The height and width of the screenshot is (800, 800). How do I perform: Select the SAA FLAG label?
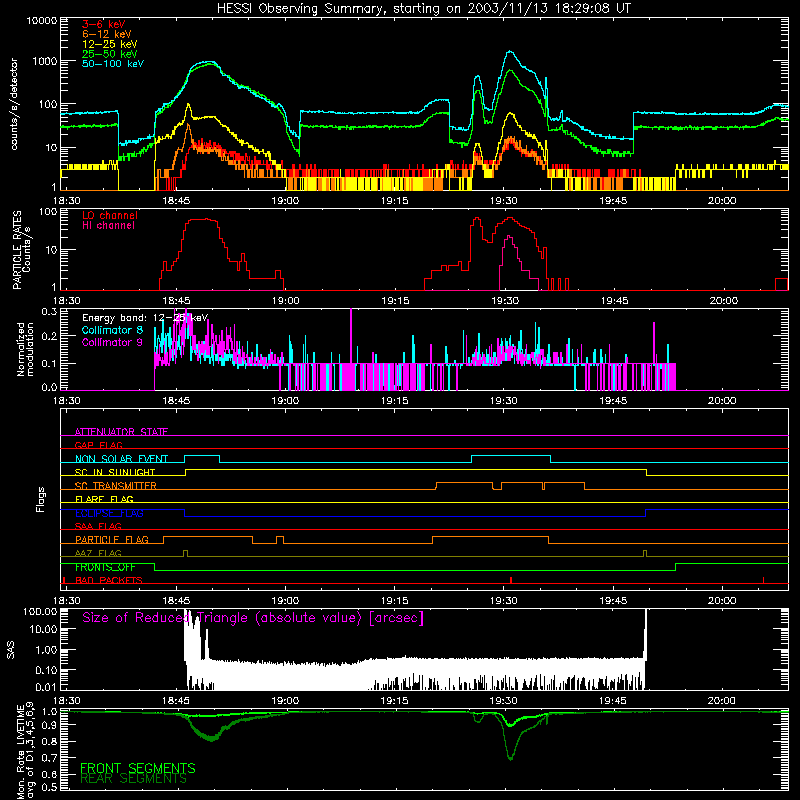click(98, 526)
